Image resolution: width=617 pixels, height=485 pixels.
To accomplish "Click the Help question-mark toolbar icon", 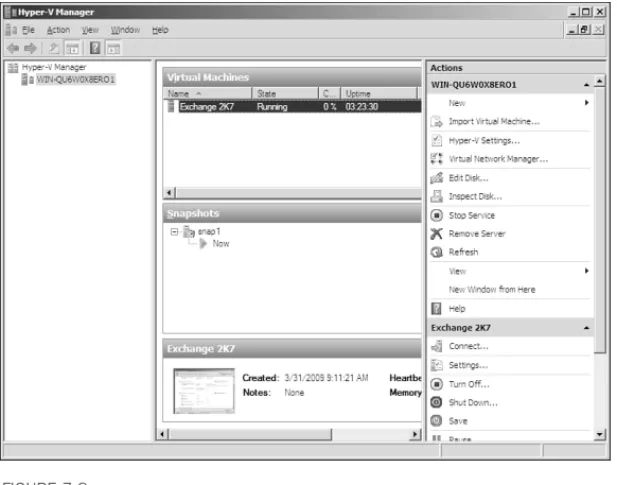I will (95, 48).
